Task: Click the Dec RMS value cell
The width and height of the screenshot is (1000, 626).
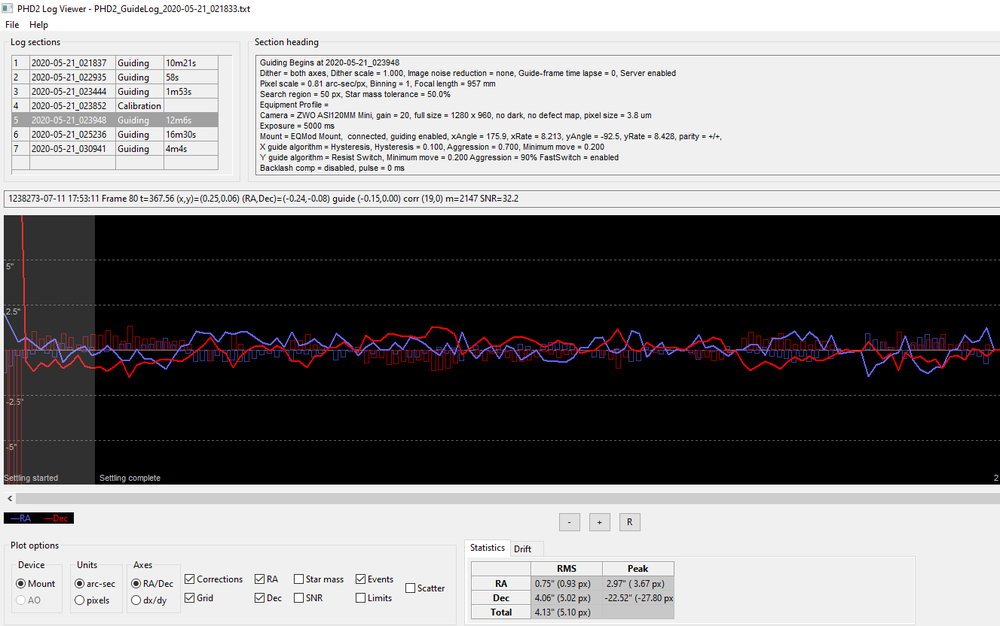Action: [566, 598]
